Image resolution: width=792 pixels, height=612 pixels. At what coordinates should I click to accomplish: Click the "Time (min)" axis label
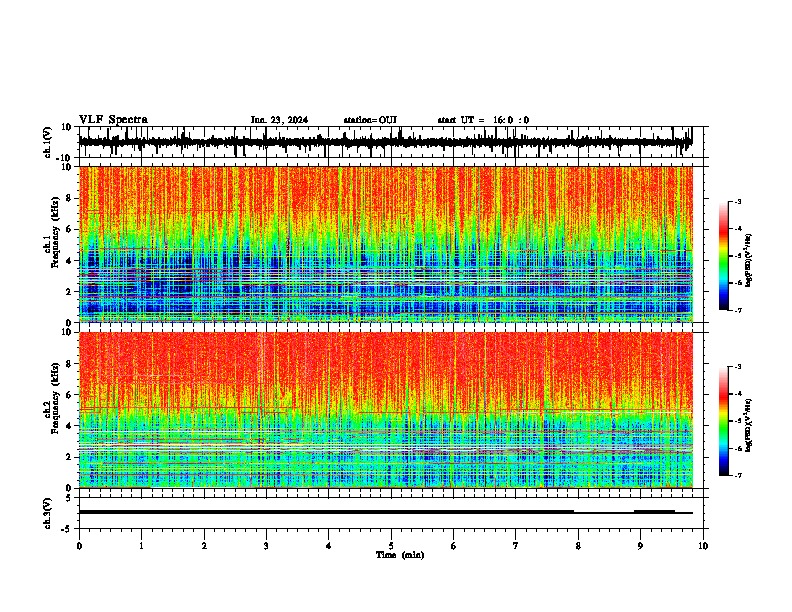coord(400,555)
